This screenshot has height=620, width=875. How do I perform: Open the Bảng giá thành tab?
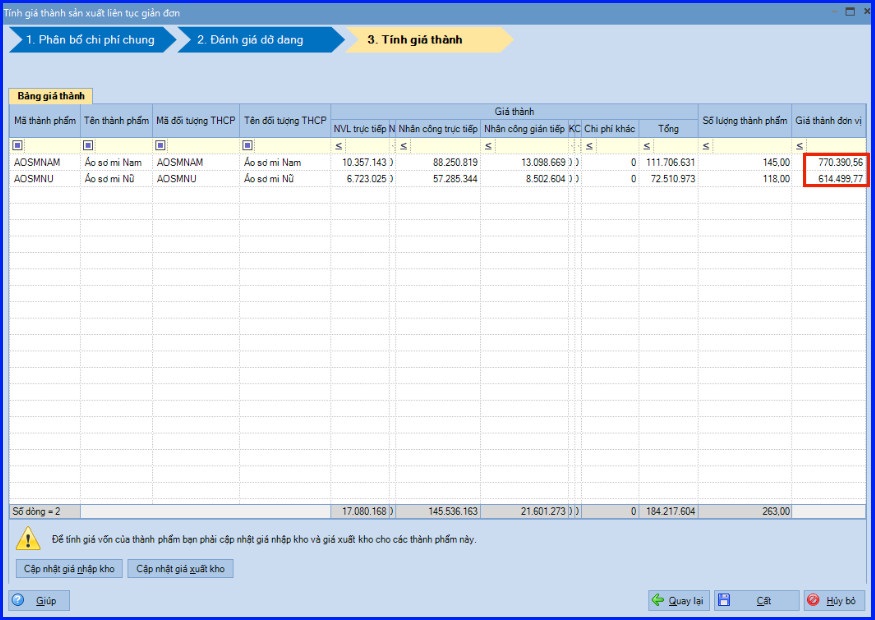51,96
